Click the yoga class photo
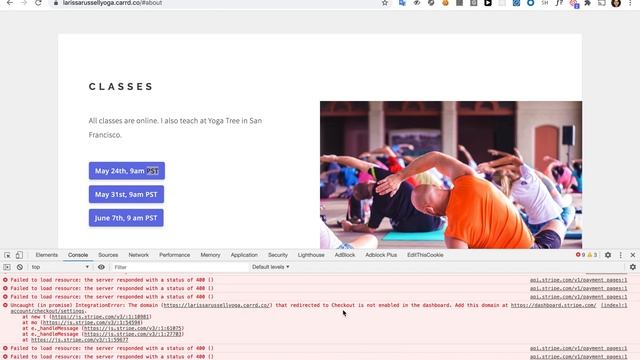The image size is (640, 360). click(451, 175)
